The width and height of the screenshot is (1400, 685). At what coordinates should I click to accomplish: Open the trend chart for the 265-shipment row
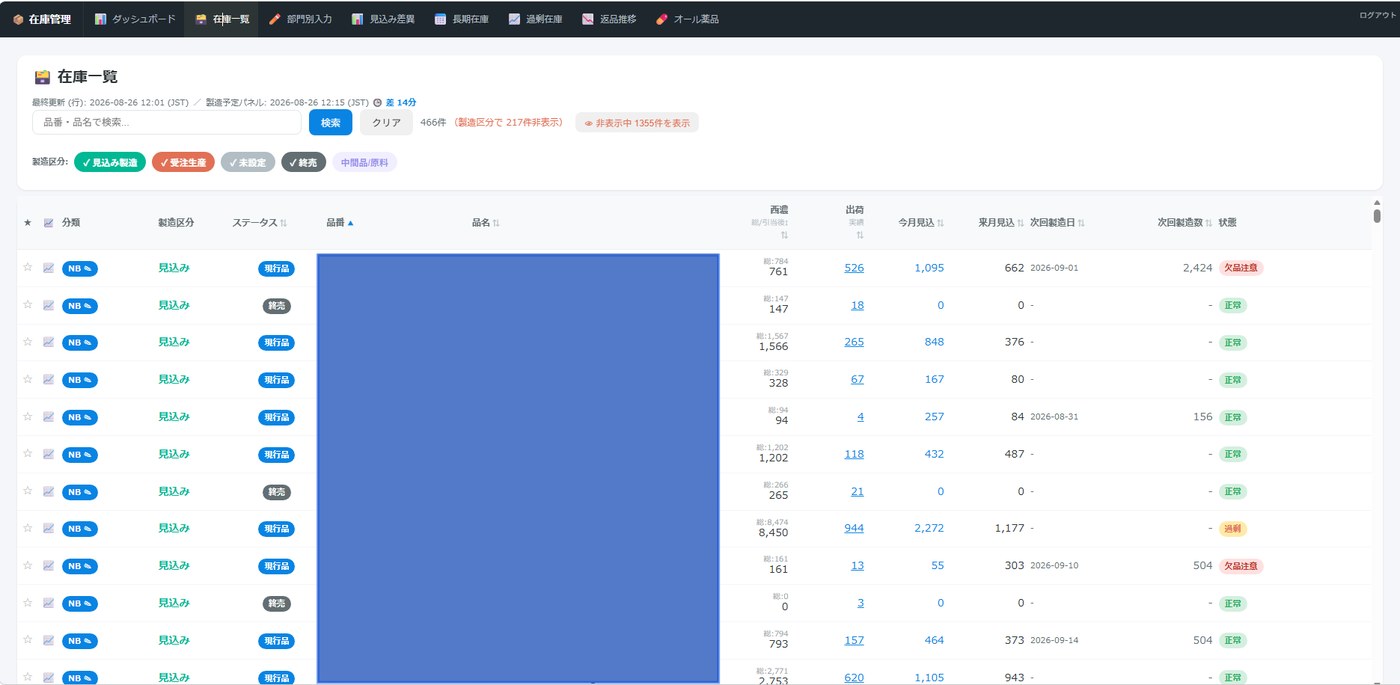point(48,342)
